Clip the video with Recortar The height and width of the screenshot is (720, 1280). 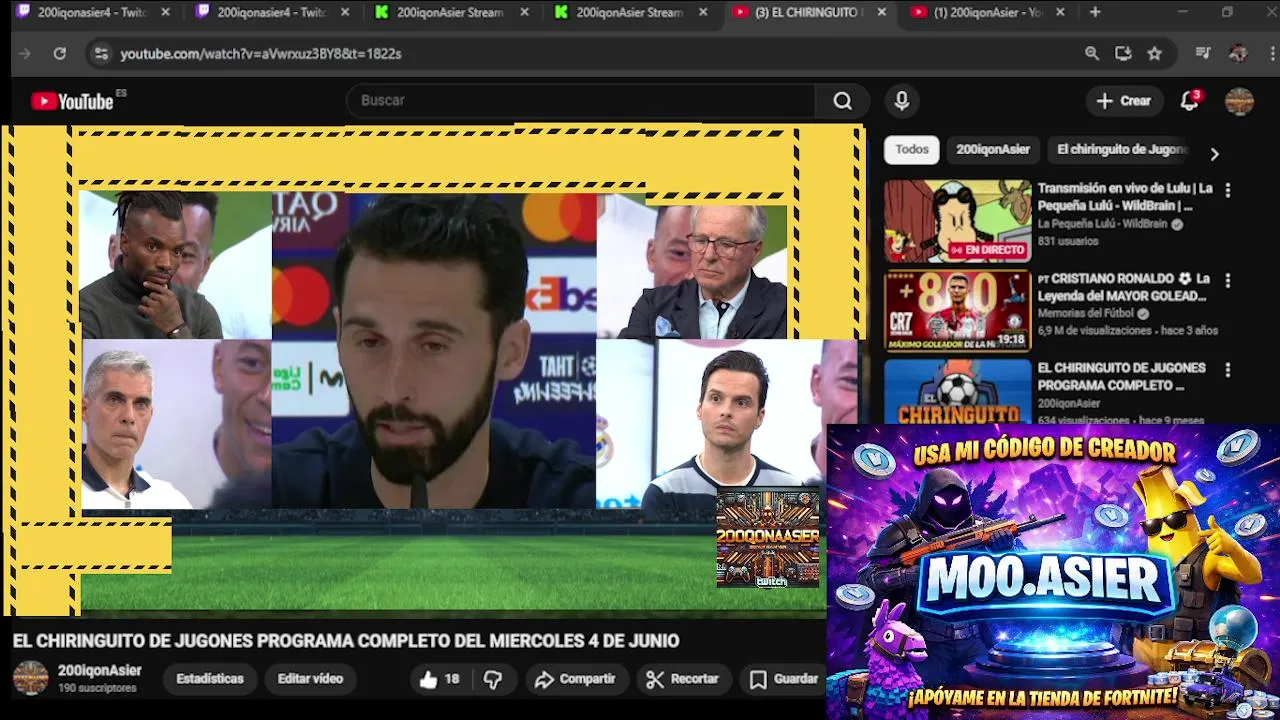(x=683, y=679)
